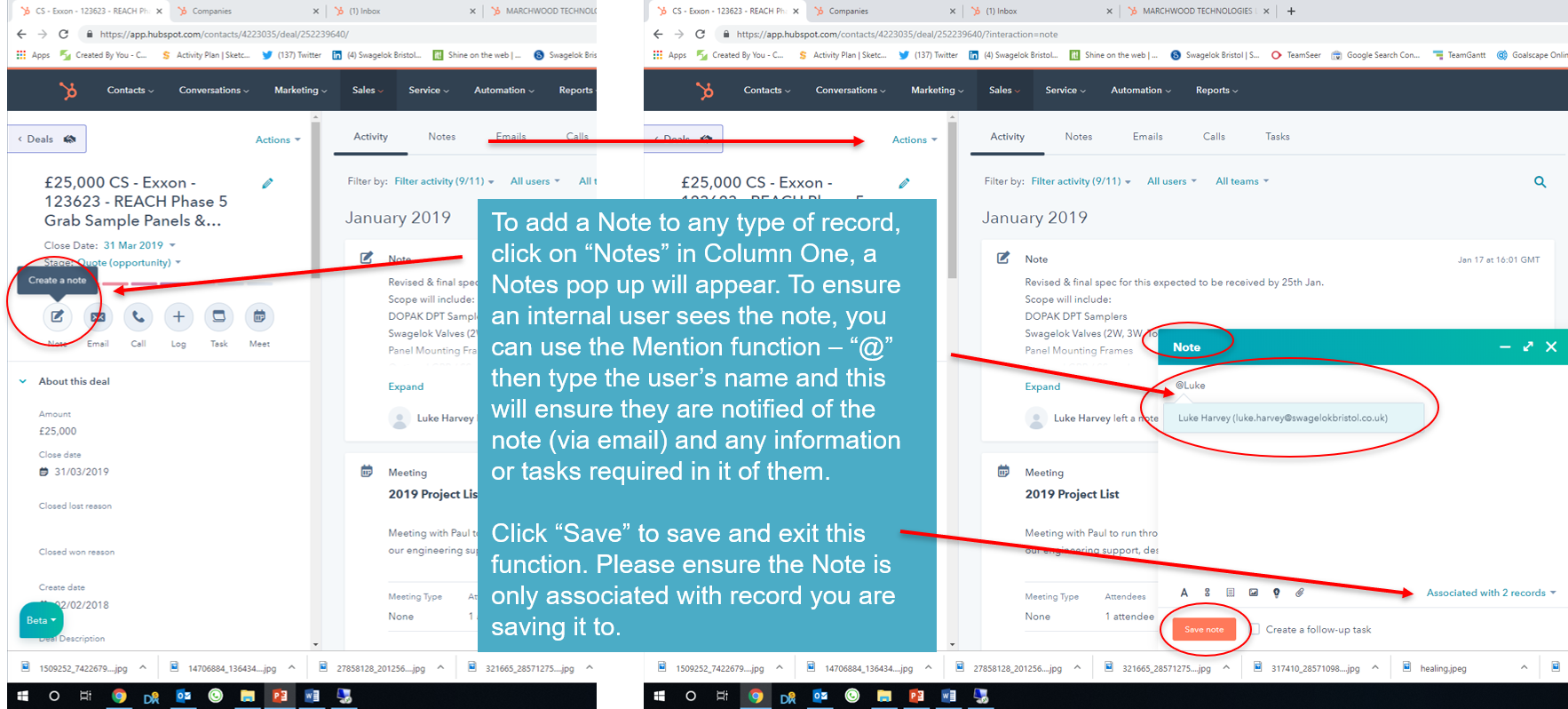This screenshot has width=1568, height=709.
Task: Open the Reports menu in right window
Action: click(x=1216, y=90)
